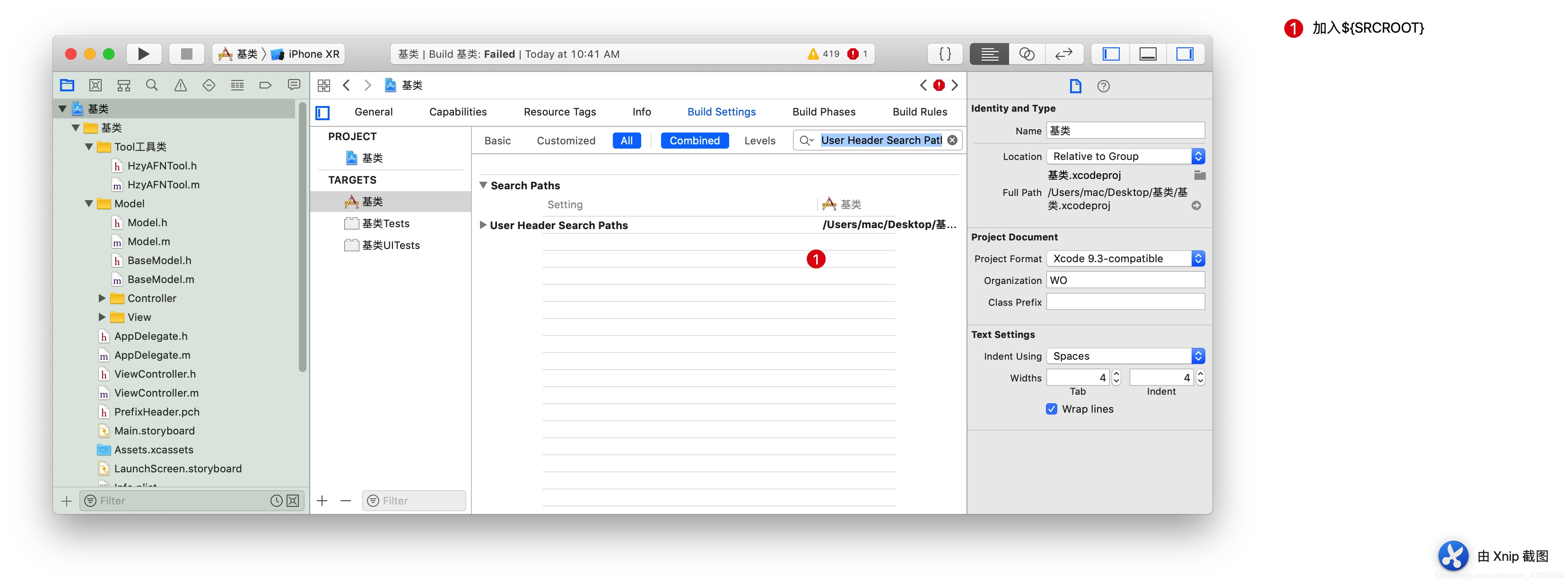Screen dimensions: 1568x584
Task: Toggle the Wrap lines checkbox
Action: (x=1051, y=409)
